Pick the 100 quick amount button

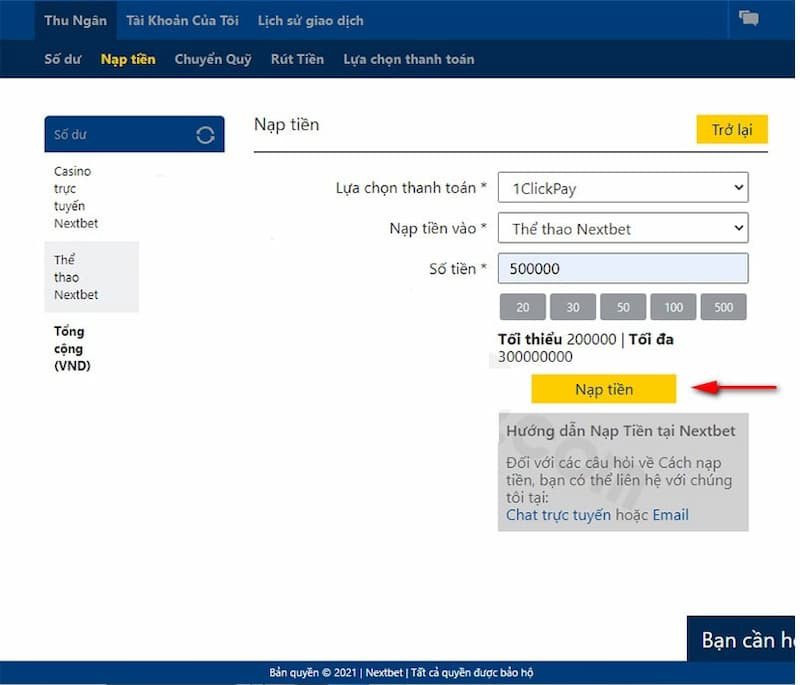click(x=673, y=307)
